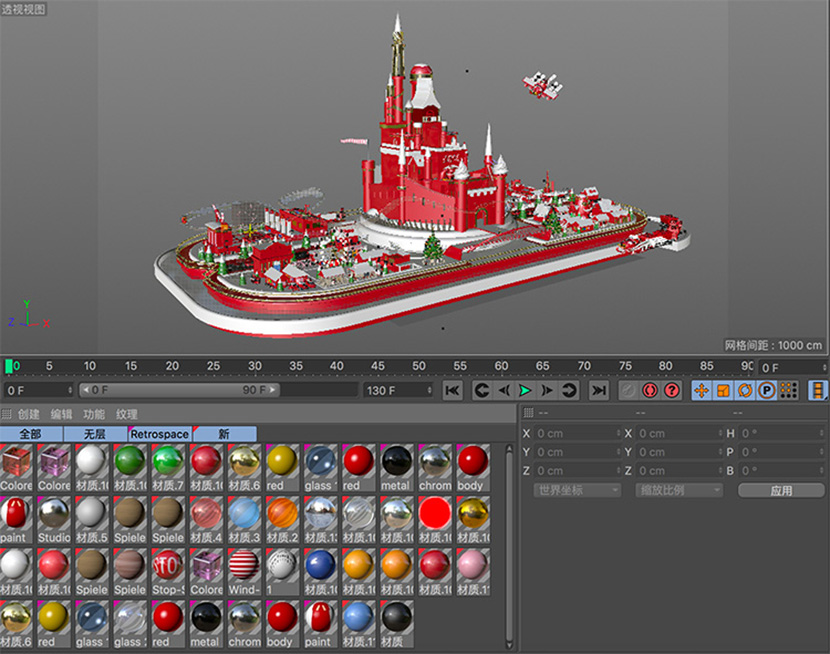
Task: Click the material manager grip icon
Action: point(6,414)
